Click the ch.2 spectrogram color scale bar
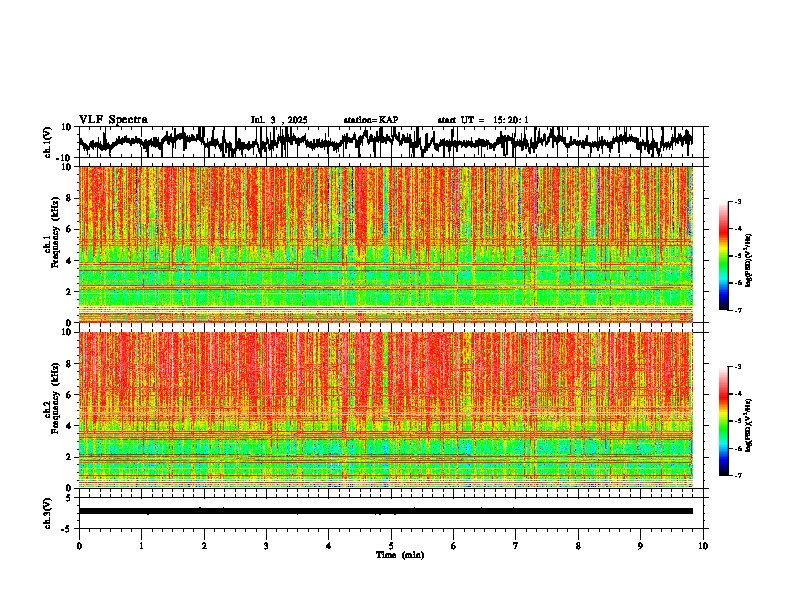792x612 pixels. point(723,421)
